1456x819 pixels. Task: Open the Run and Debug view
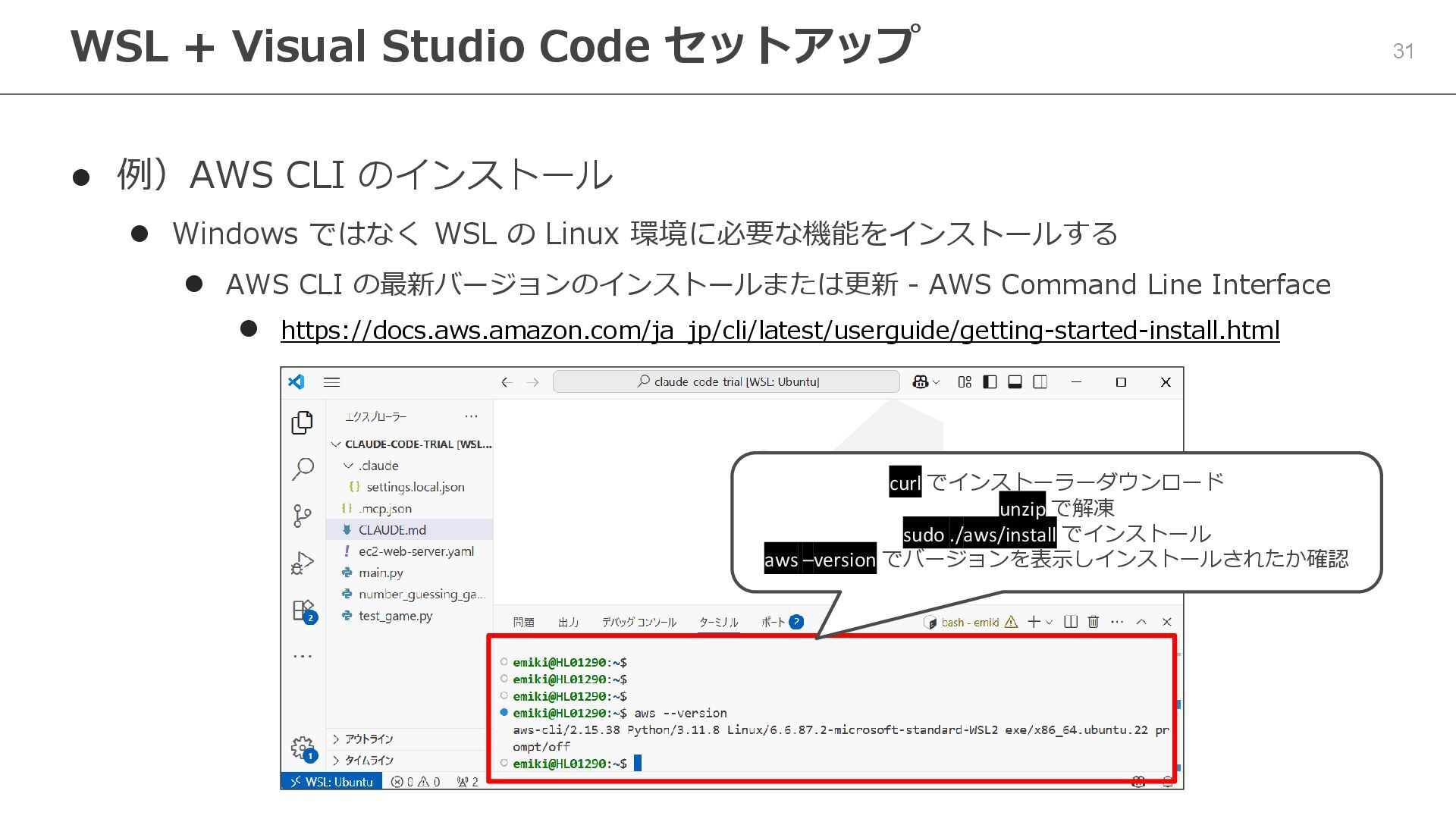click(x=302, y=563)
